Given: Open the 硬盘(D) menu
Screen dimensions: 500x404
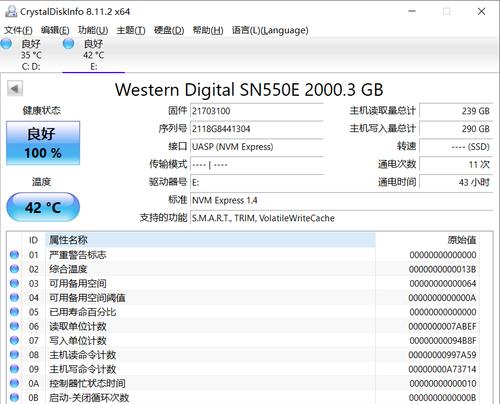Looking at the screenshot, I should (x=169, y=30).
